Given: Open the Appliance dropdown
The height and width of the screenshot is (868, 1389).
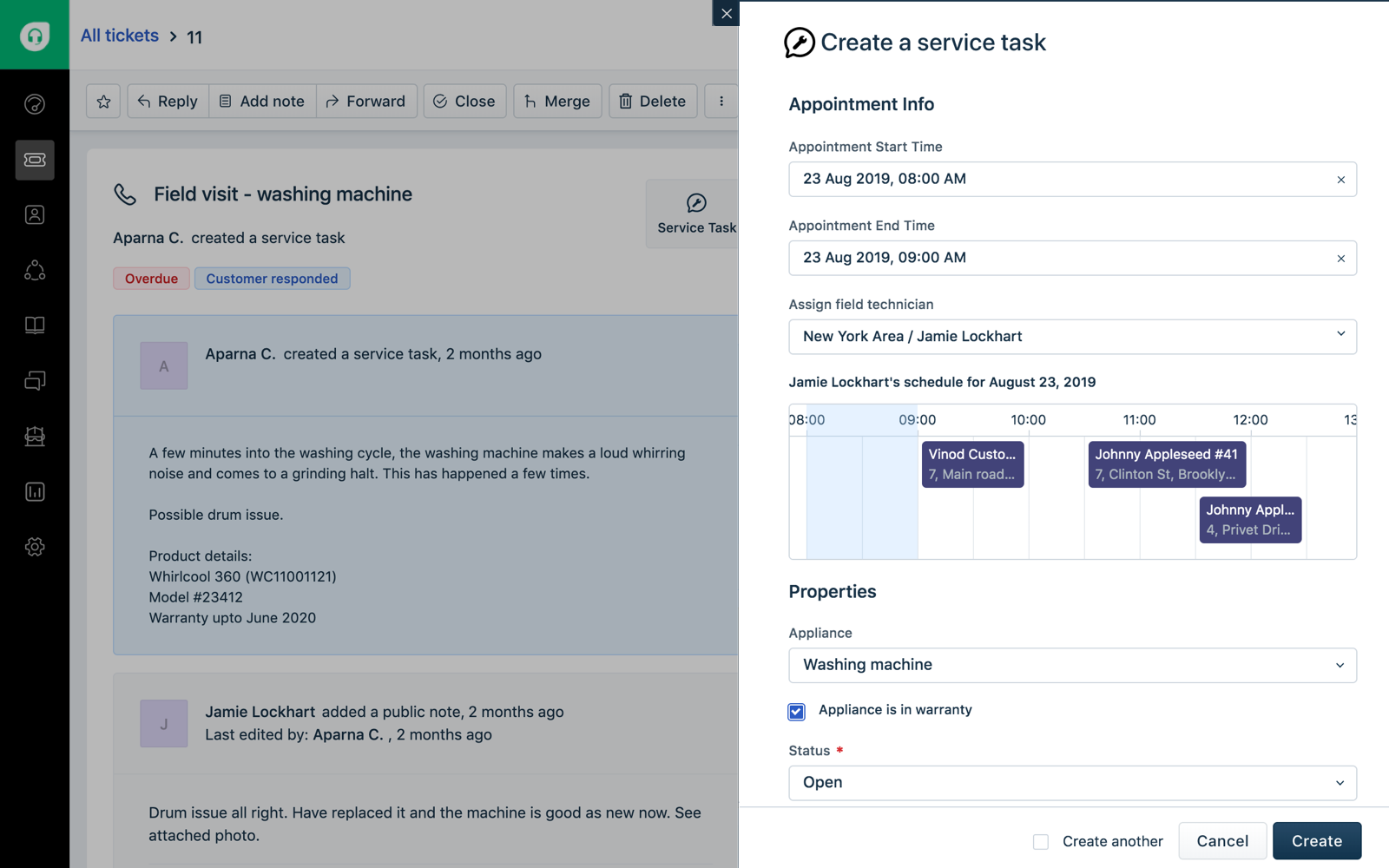Looking at the screenshot, I should 1071,666.
